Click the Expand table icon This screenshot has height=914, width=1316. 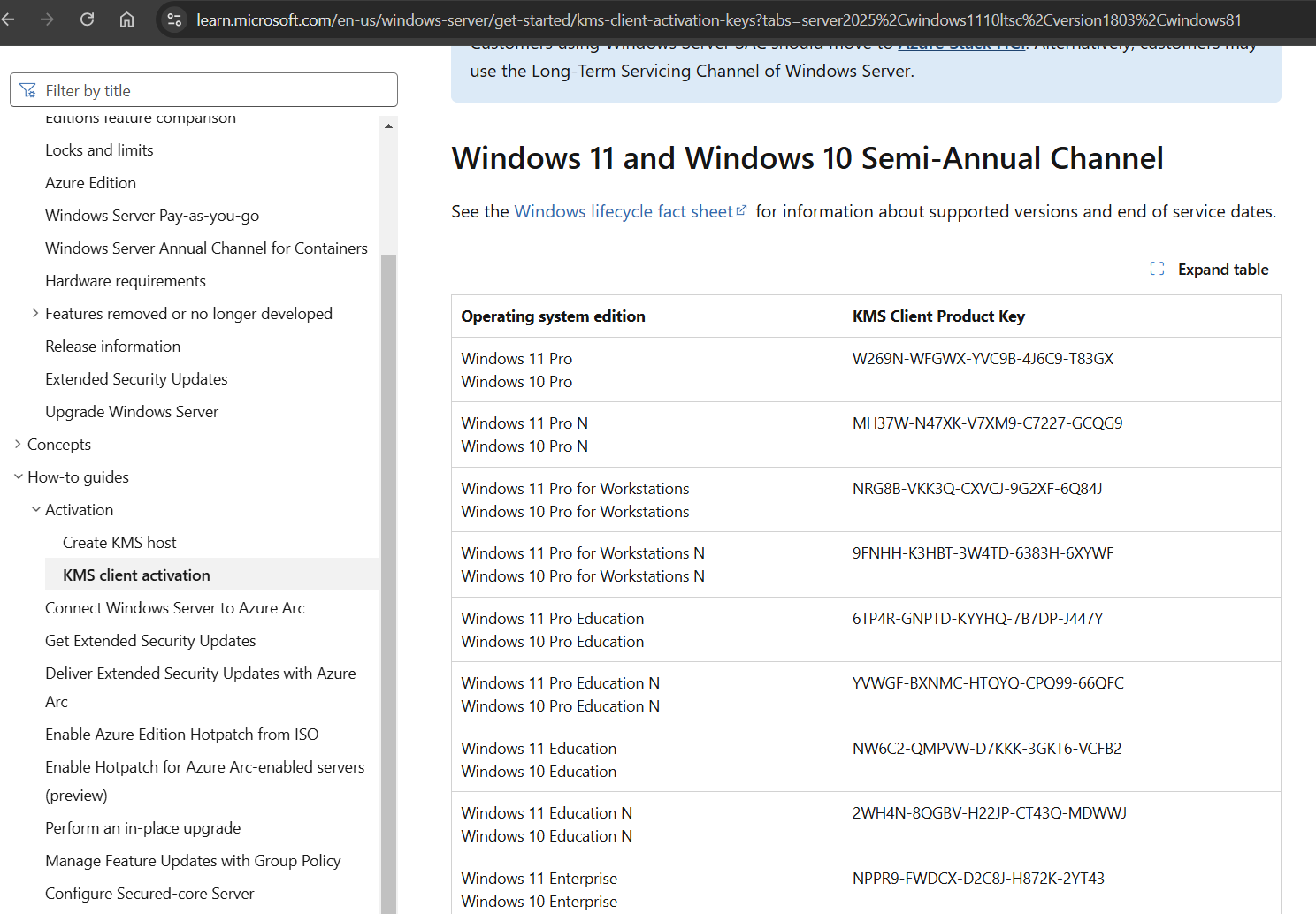[x=1157, y=269]
